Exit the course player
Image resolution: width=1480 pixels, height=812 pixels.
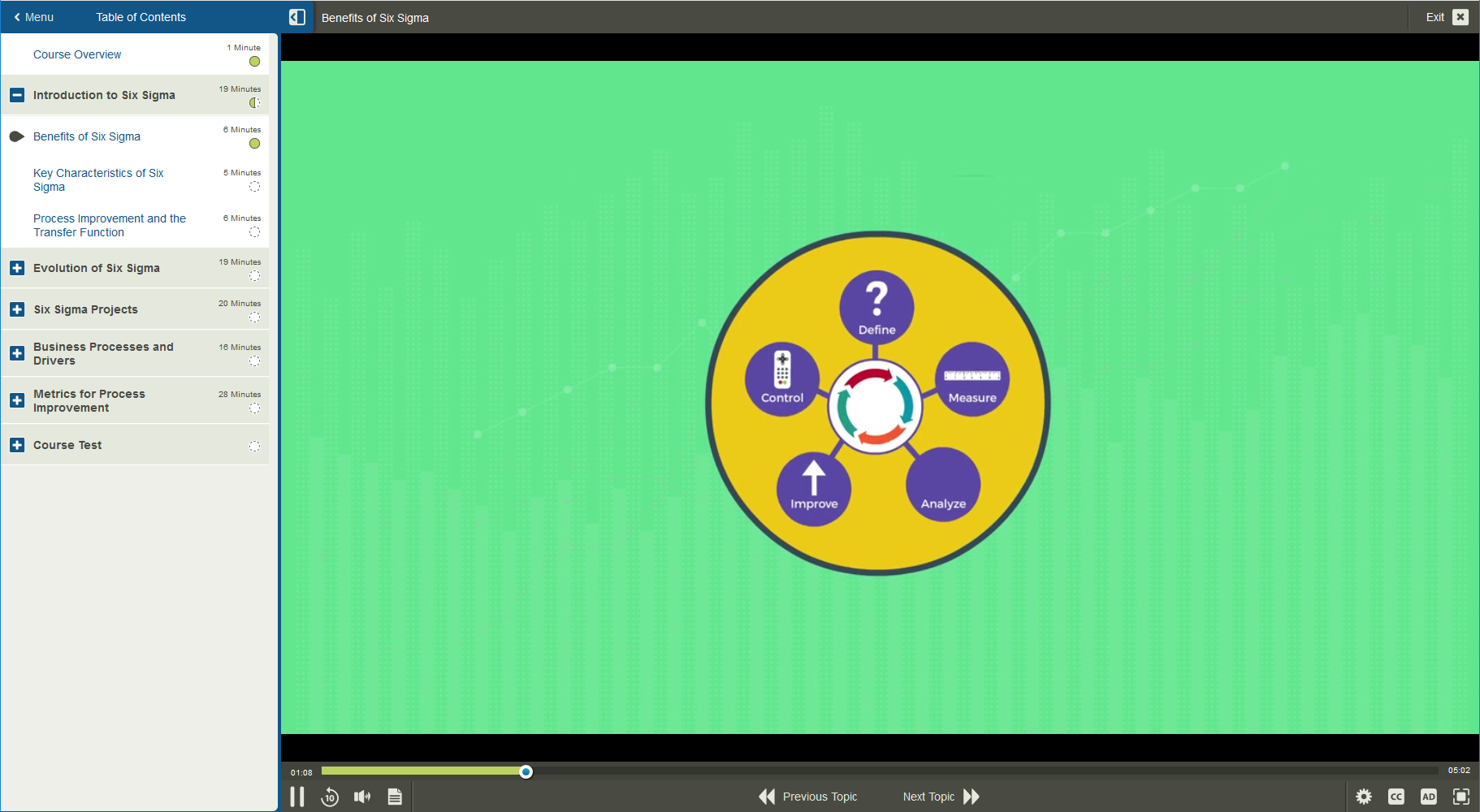(1447, 17)
